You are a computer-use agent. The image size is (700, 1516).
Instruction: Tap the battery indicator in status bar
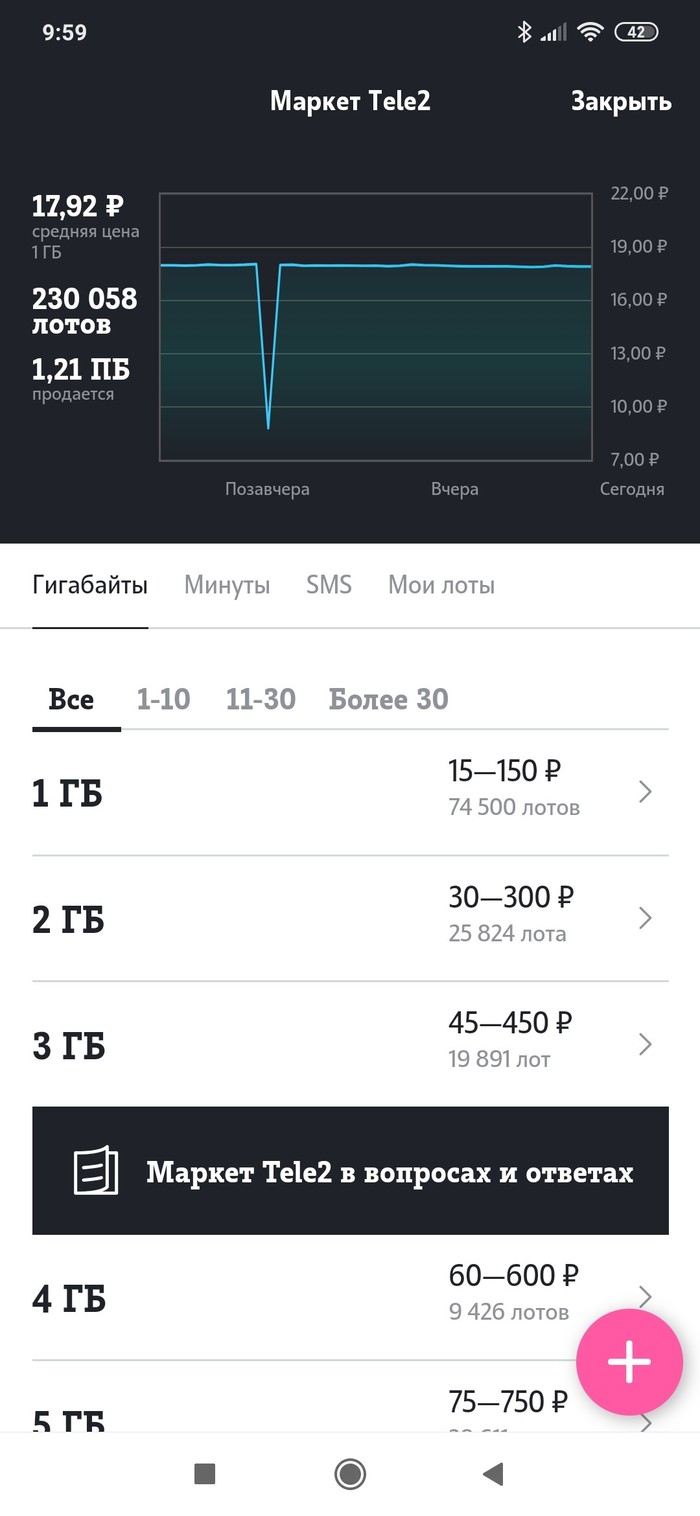tap(636, 32)
